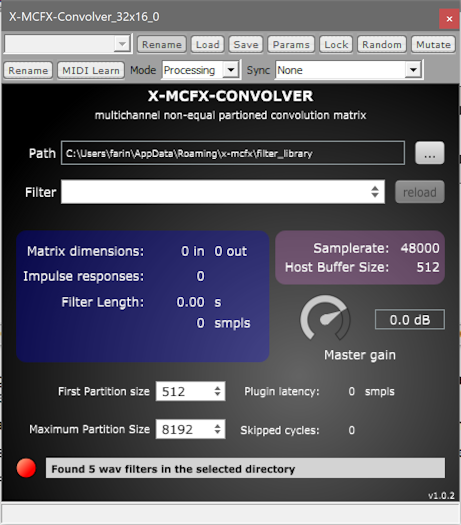
Task: Click the reload filter button
Action: click(419, 192)
